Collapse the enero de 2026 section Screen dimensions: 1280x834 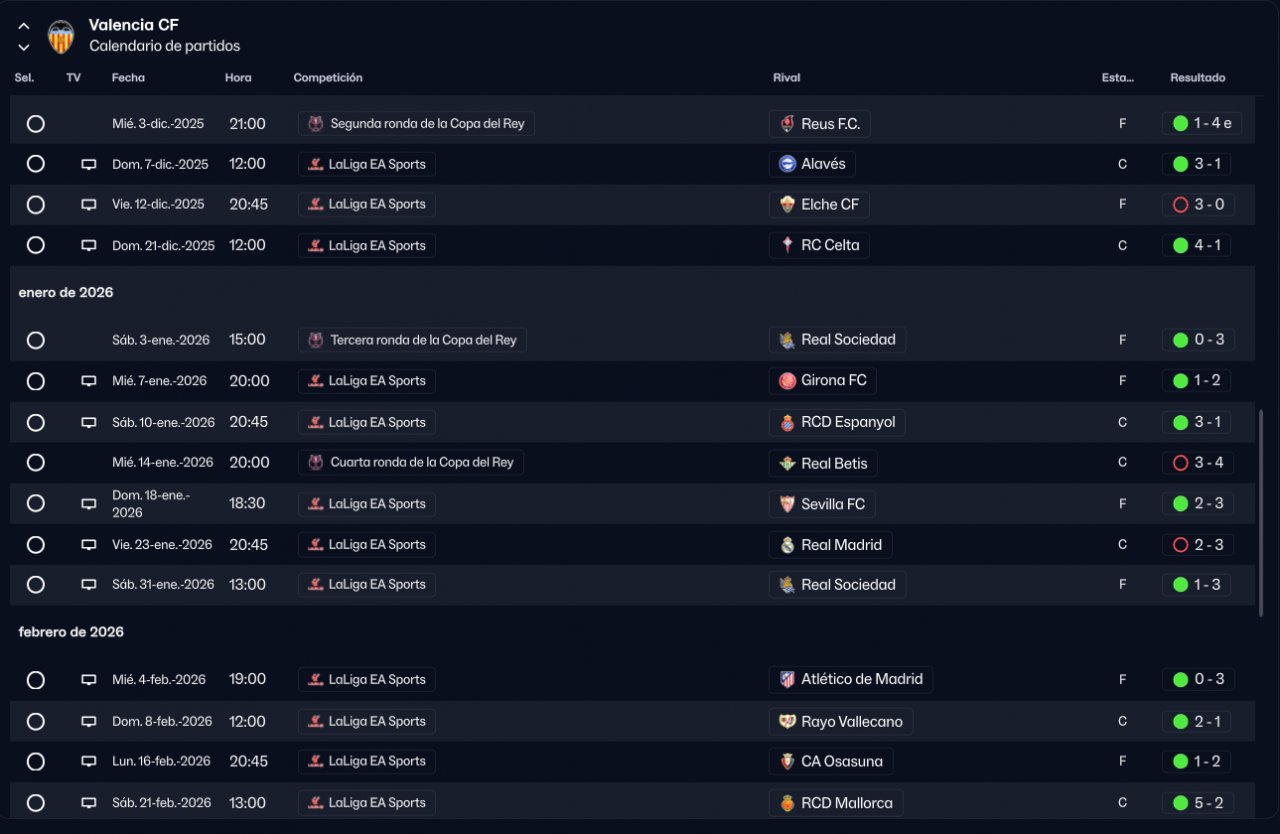coord(66,293)
